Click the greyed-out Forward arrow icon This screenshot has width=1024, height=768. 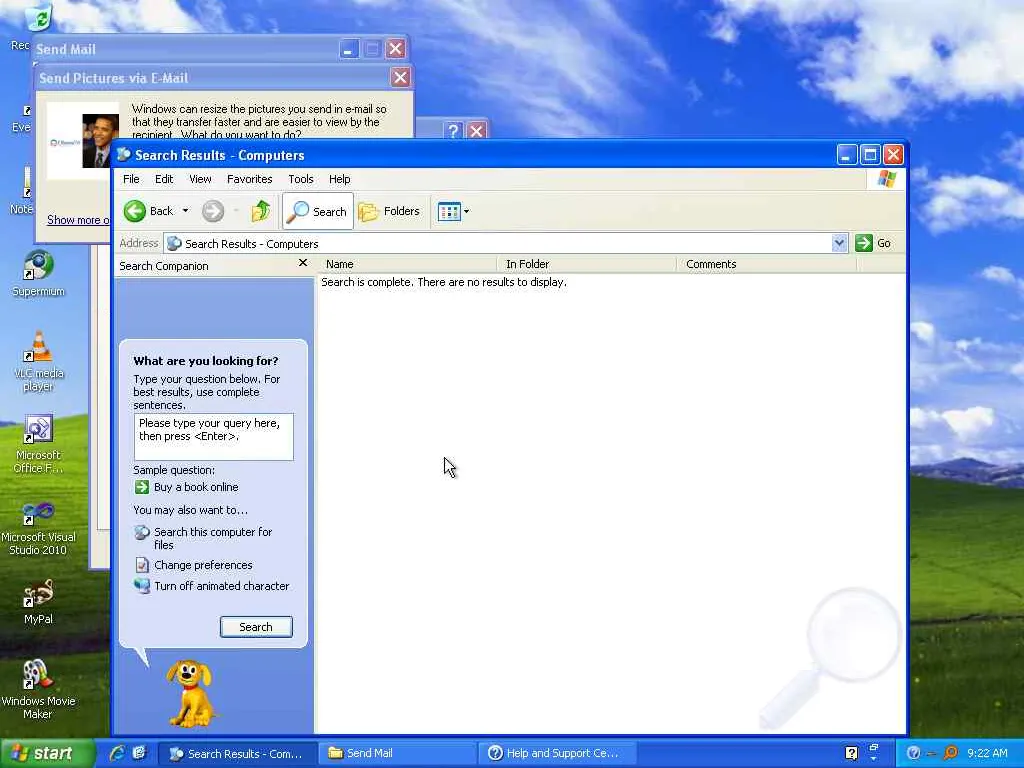[x=213, y=211]
